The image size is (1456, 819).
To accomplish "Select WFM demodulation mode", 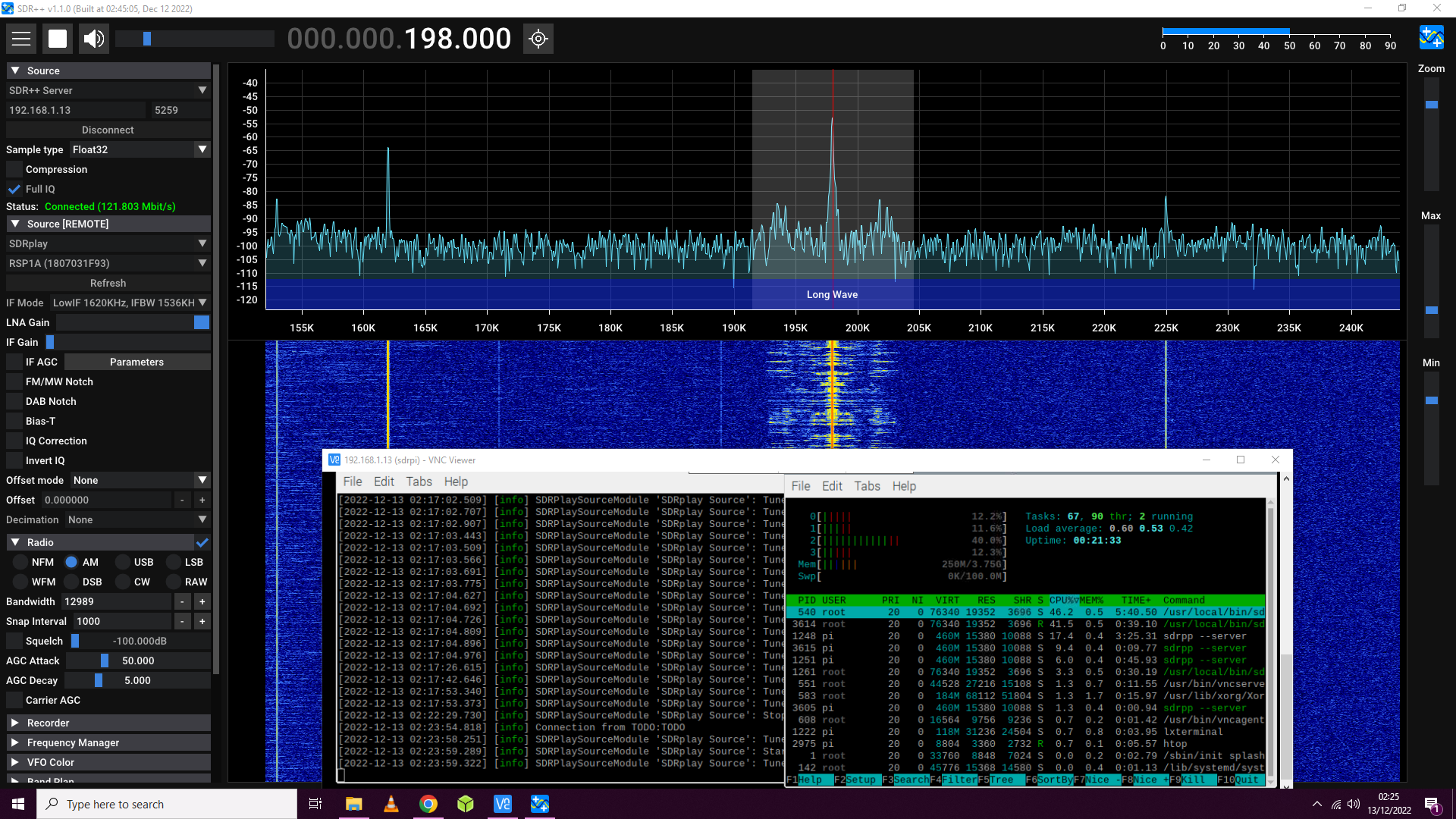I will coord(20,582).
